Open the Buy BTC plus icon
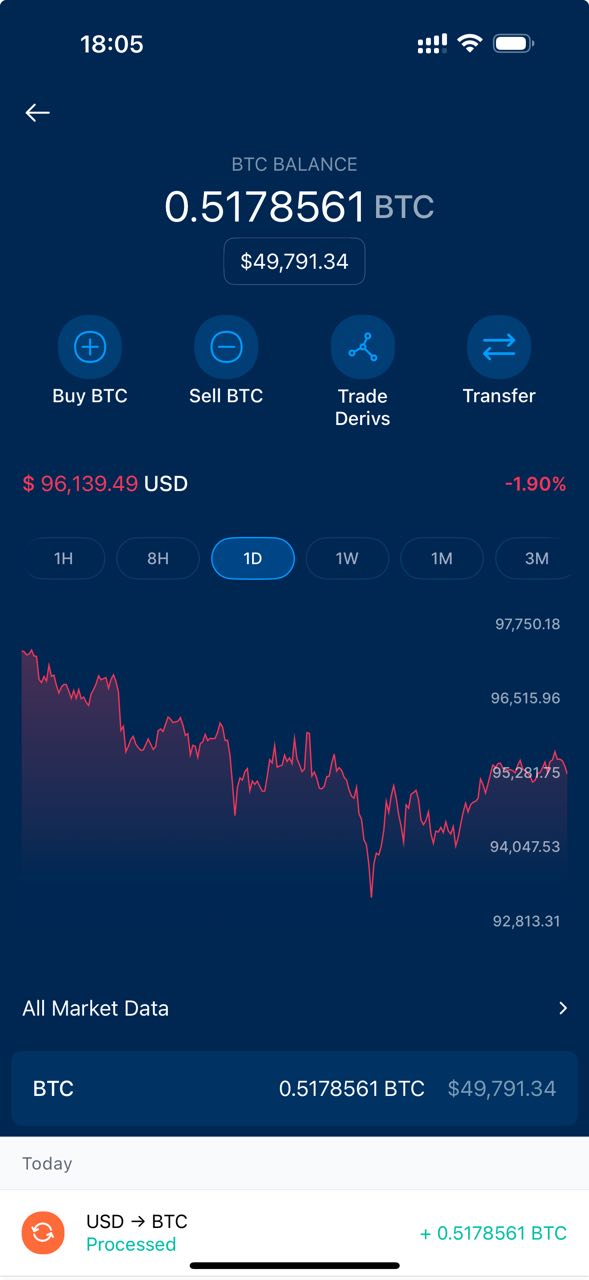Viewport: 589px width, 1280px height. pos(90,347)
